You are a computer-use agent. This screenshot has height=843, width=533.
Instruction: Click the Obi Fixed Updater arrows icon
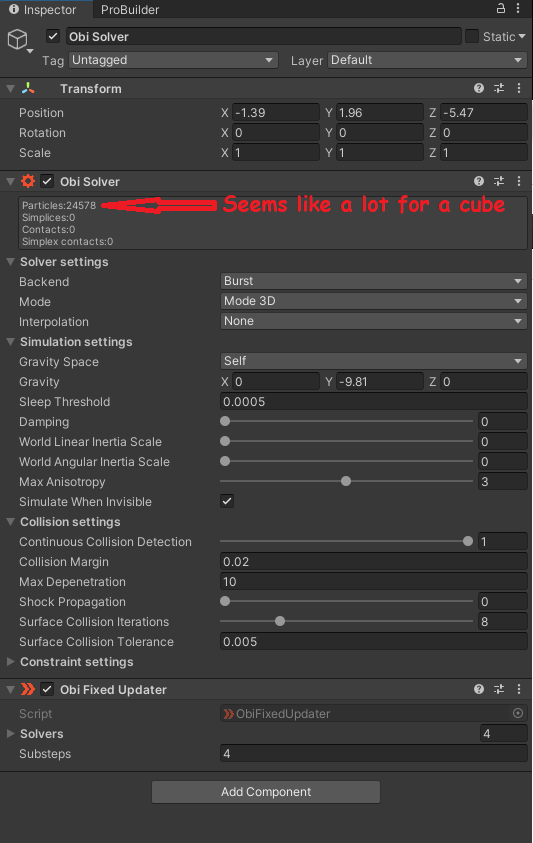click(x=27, y=689)
